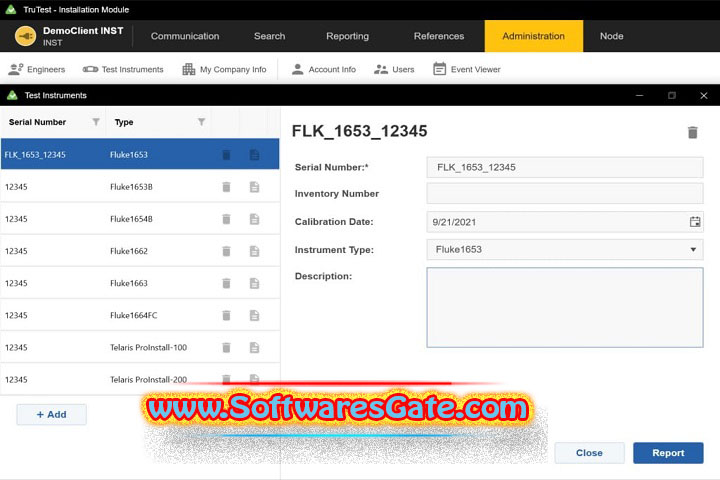Image resolution: width=720 pixels, height=480 pixels.
Task: Select the Administration tab
Action: 534,36
